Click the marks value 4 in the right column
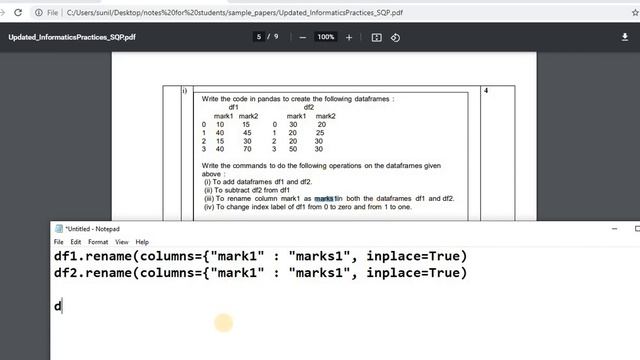 [x=486, y=91]
